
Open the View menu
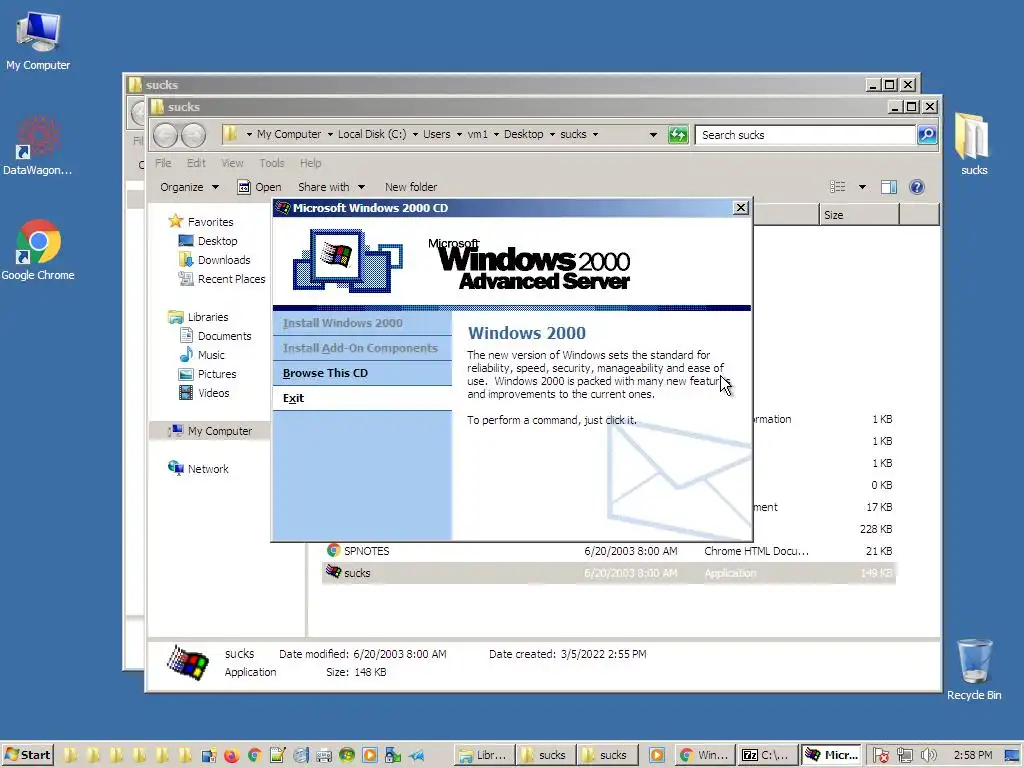pos(232,163)
